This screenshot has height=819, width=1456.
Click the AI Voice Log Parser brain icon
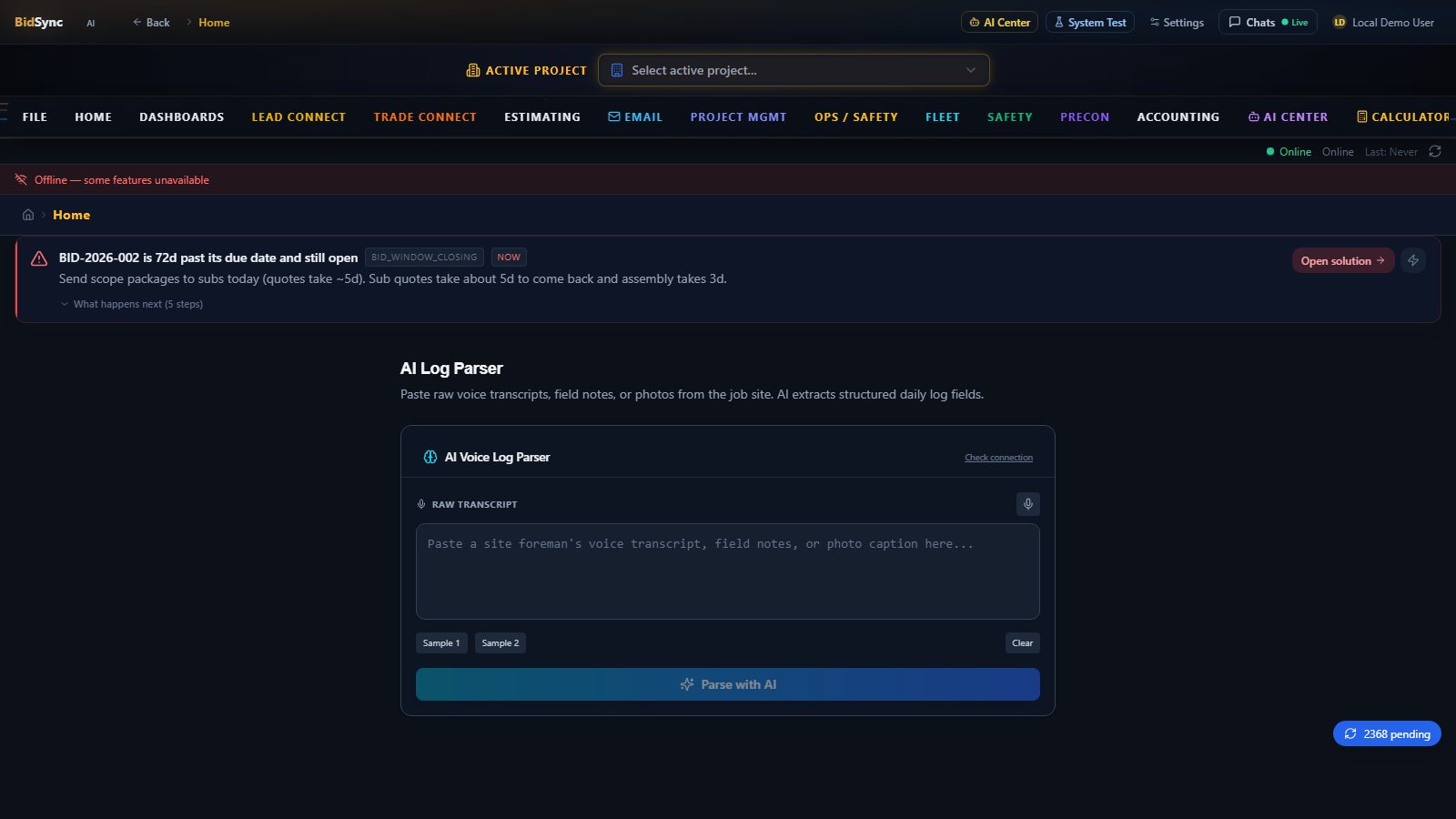(430, 457)
